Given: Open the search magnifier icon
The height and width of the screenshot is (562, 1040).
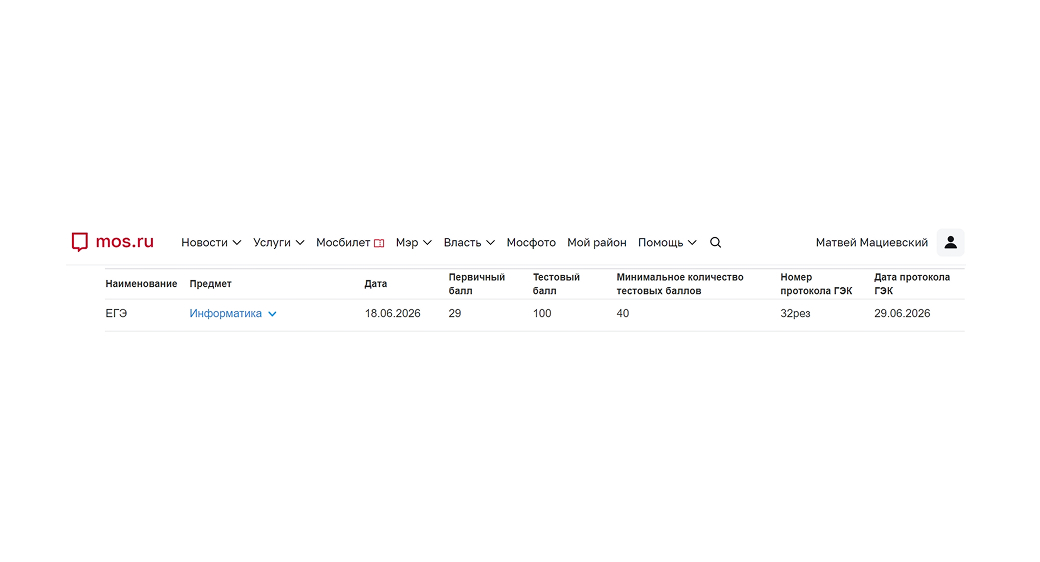Looking at the screenshot, I should pos(715,243).
